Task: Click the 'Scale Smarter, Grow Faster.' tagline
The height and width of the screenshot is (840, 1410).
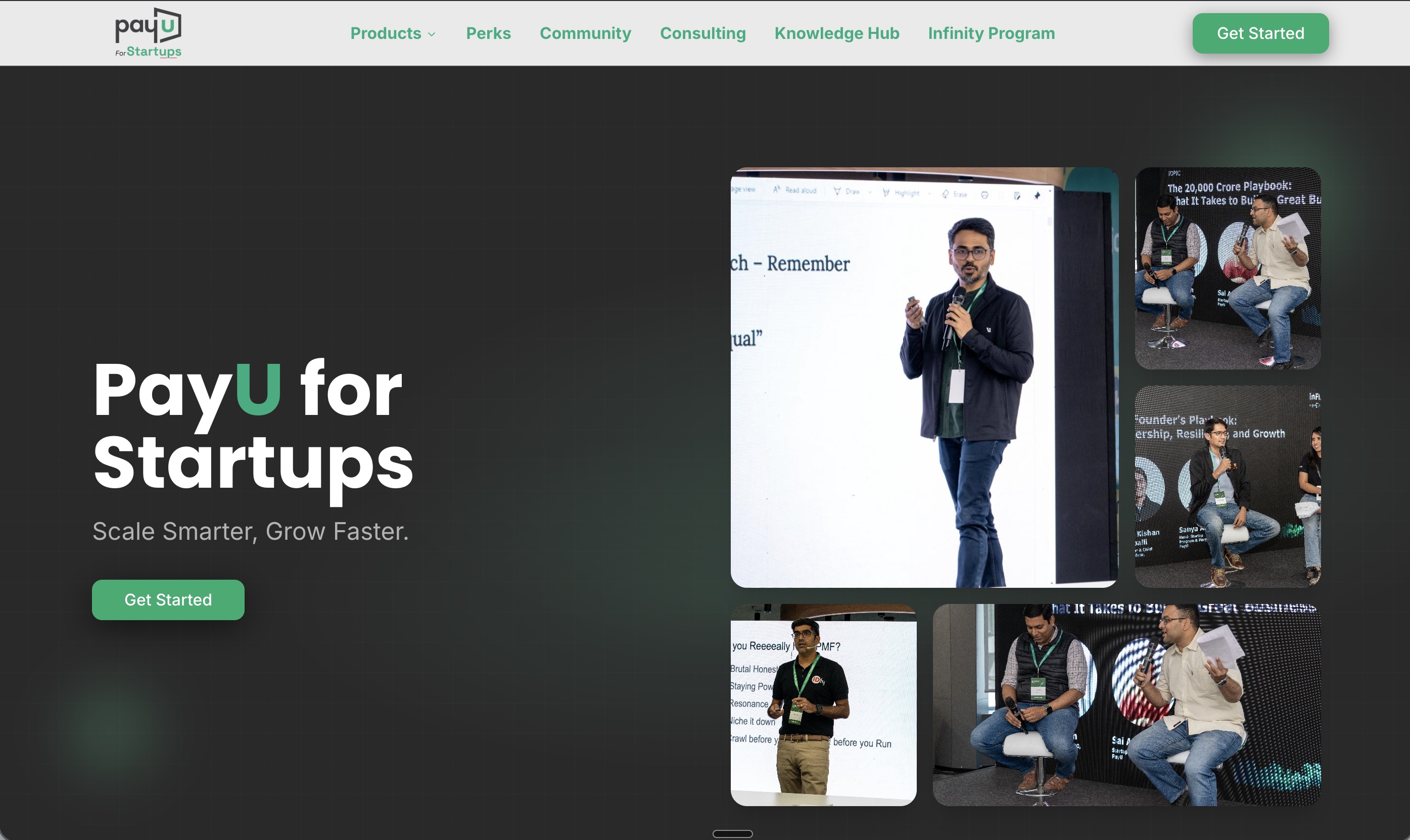Action: tap(250, 531)
